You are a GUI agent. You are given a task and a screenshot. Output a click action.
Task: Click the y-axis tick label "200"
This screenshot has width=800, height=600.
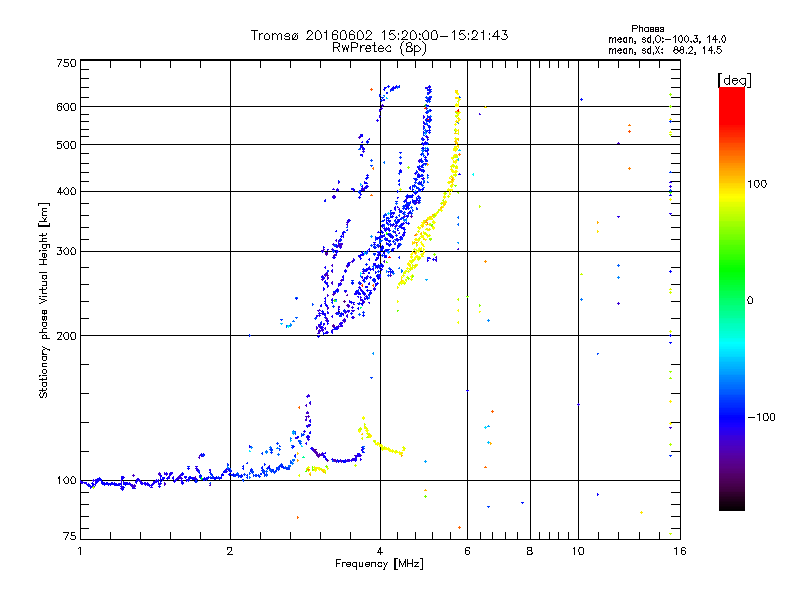click(66, 336)
